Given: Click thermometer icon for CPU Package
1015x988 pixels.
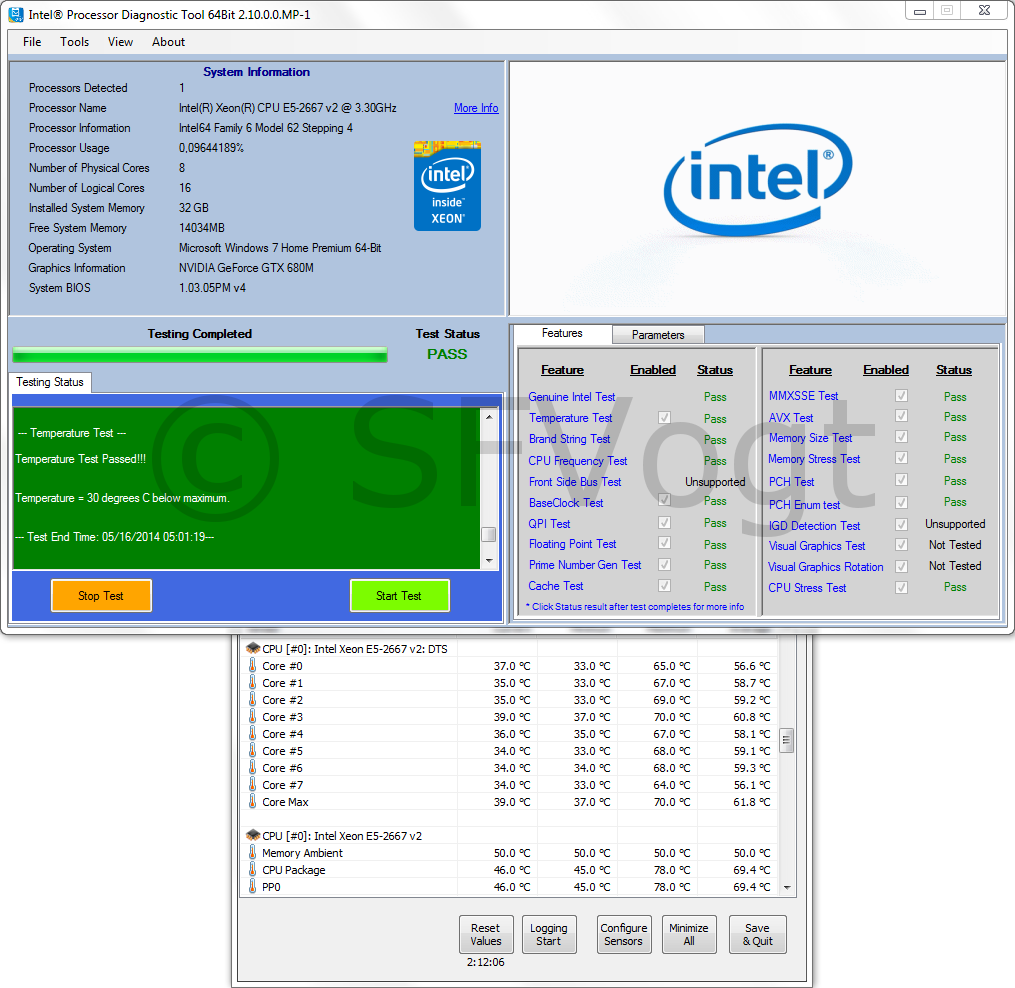Looking at the screenshot, I should point(252,870).
